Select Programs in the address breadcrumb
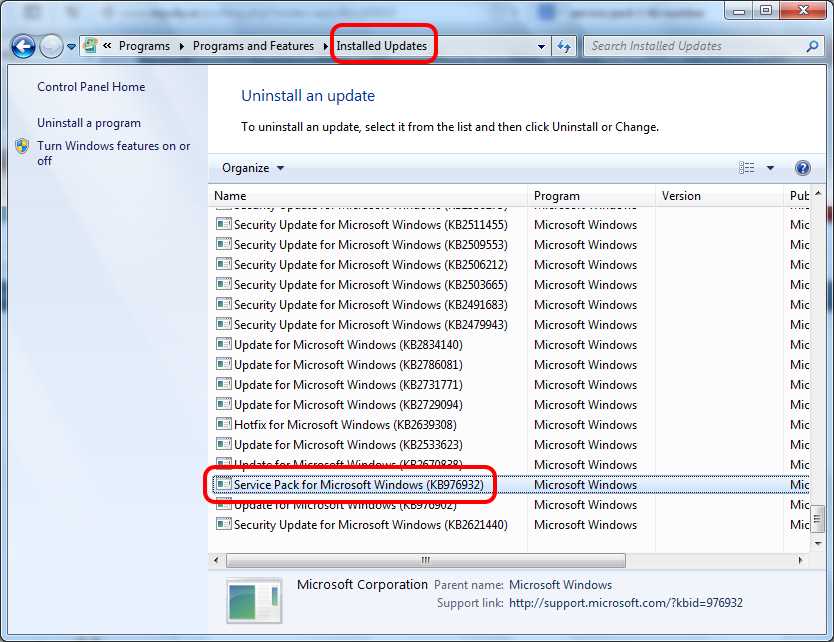 pyautogui.click(x=144, y=46)
